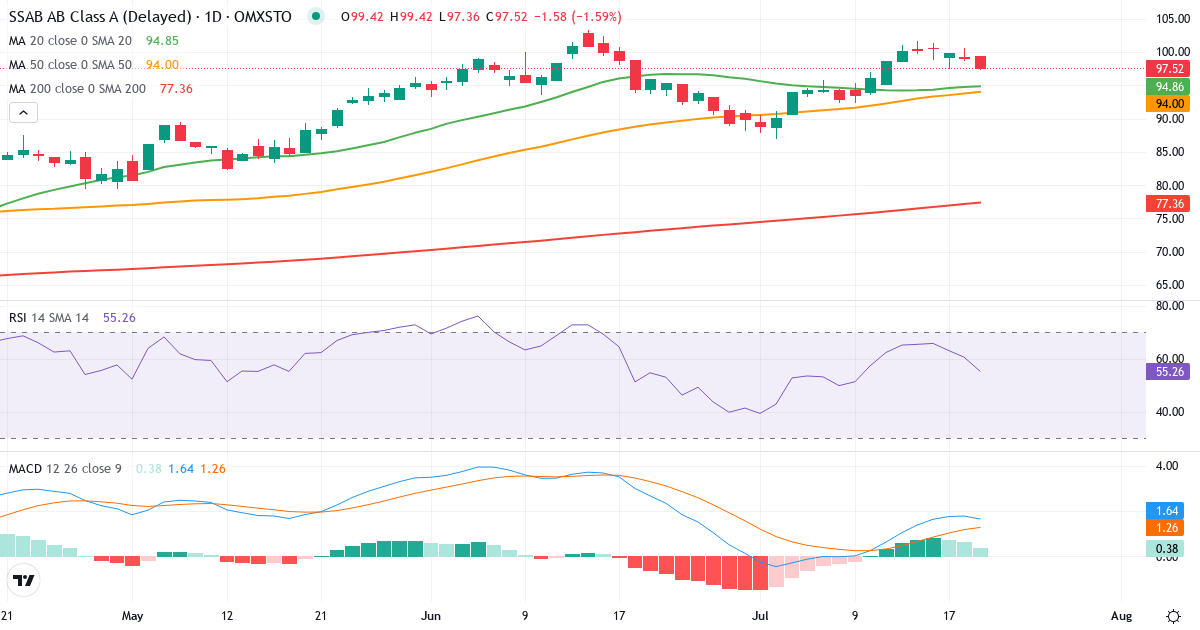Click the TradingView logo icon

pos(23,580)
